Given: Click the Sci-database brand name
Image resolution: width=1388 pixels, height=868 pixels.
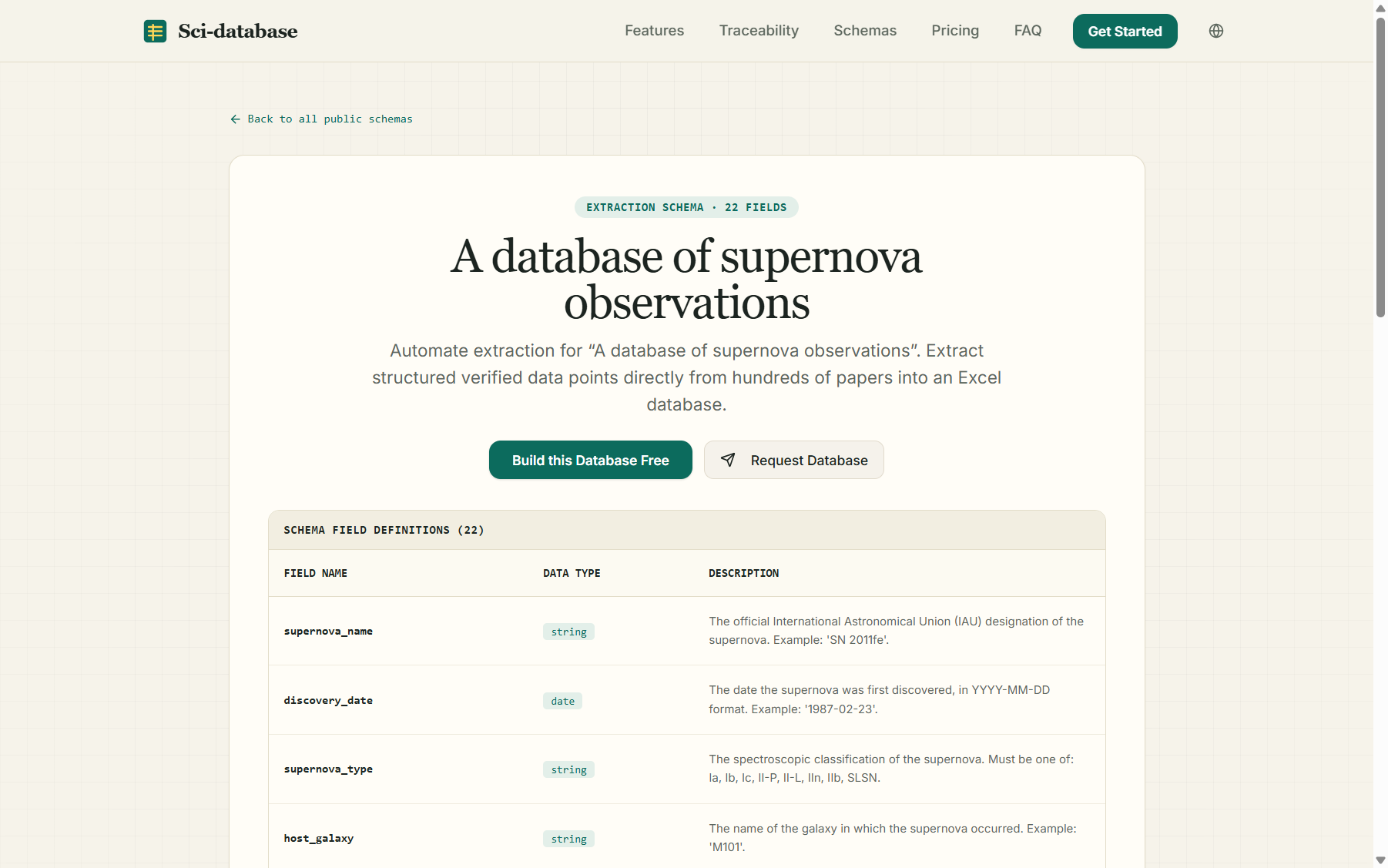Looking at the screenshot, I should tap(237, 32).
